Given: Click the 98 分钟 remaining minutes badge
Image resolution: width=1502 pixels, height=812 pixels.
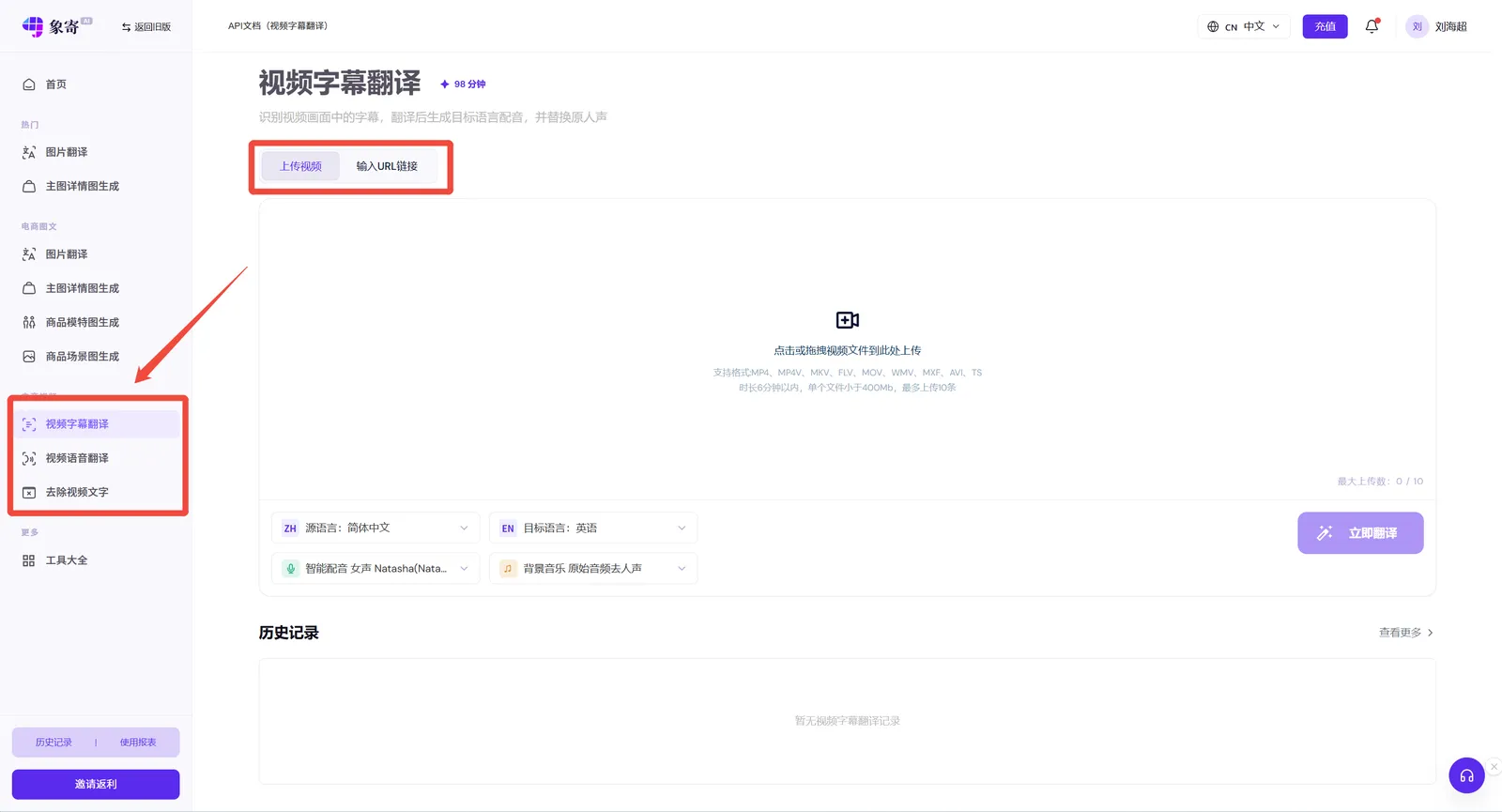Looking at the screenshot, I should pyautogui.click(x=463, y=84).
